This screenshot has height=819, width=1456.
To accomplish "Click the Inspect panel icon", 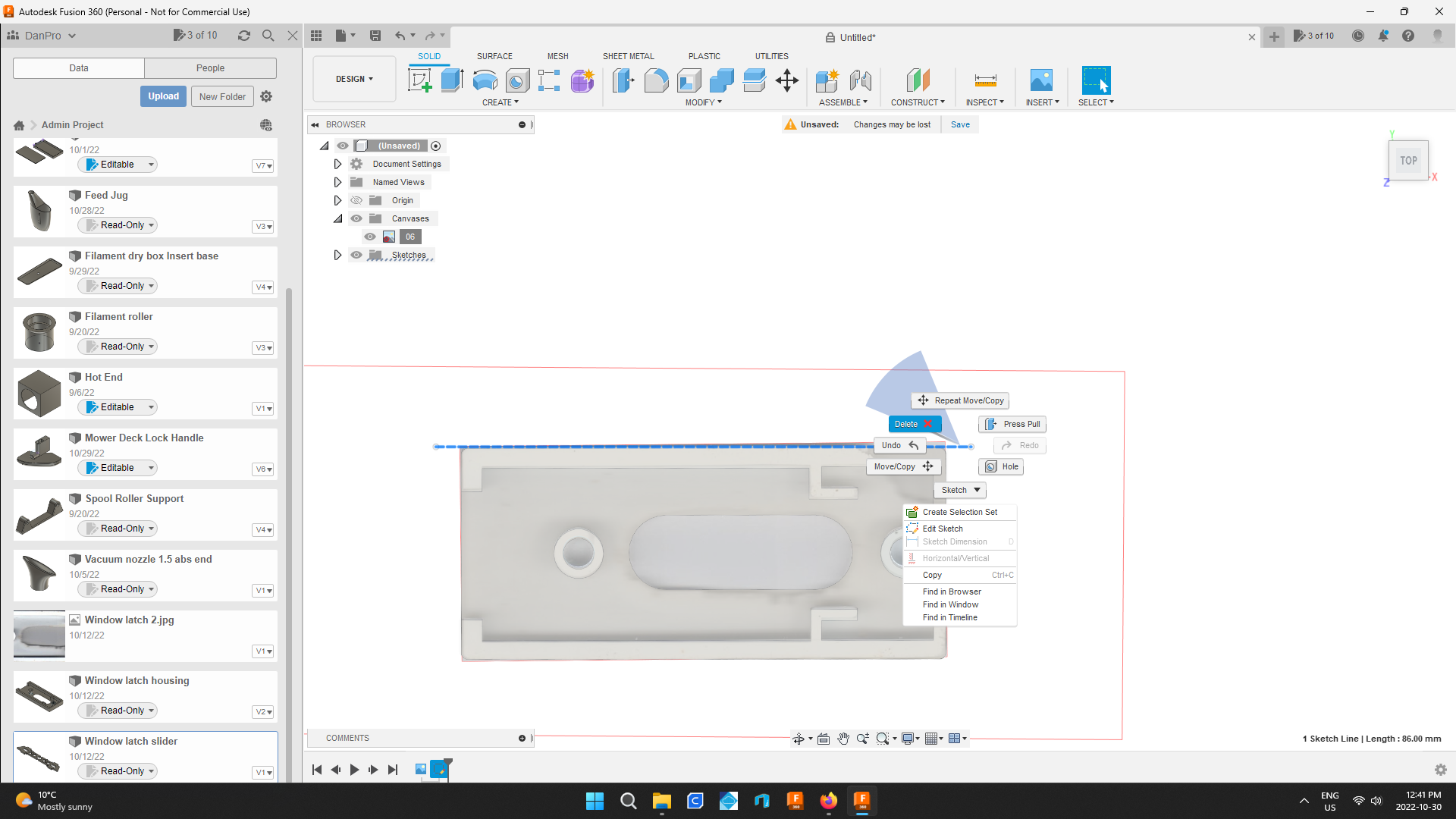I will point(984,80).
